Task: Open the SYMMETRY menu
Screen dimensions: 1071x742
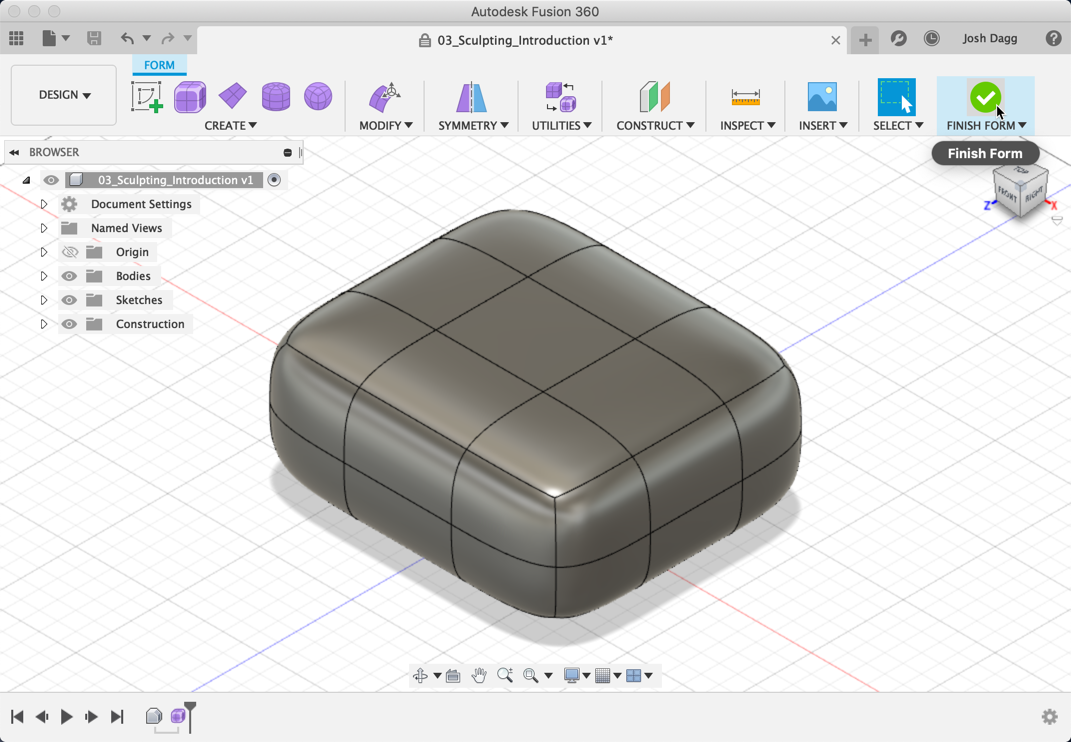Action: tap(473, 125)
